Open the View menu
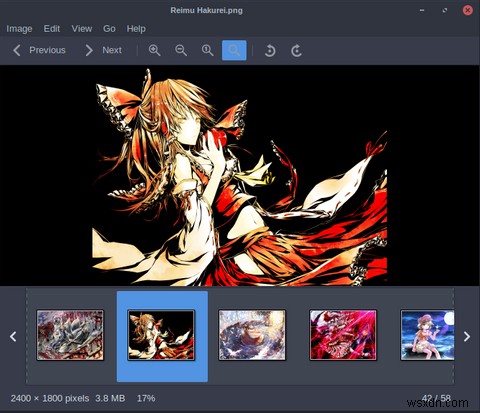 82,29
